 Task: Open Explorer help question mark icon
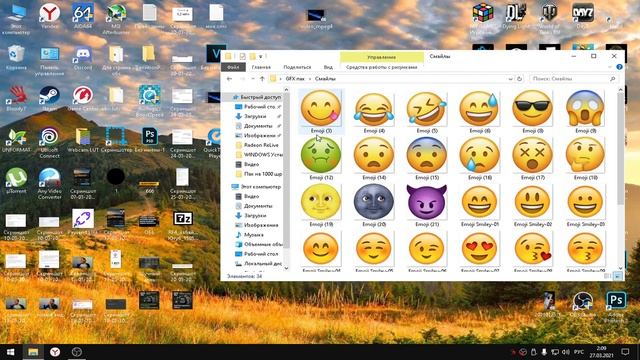pos(619,67)
